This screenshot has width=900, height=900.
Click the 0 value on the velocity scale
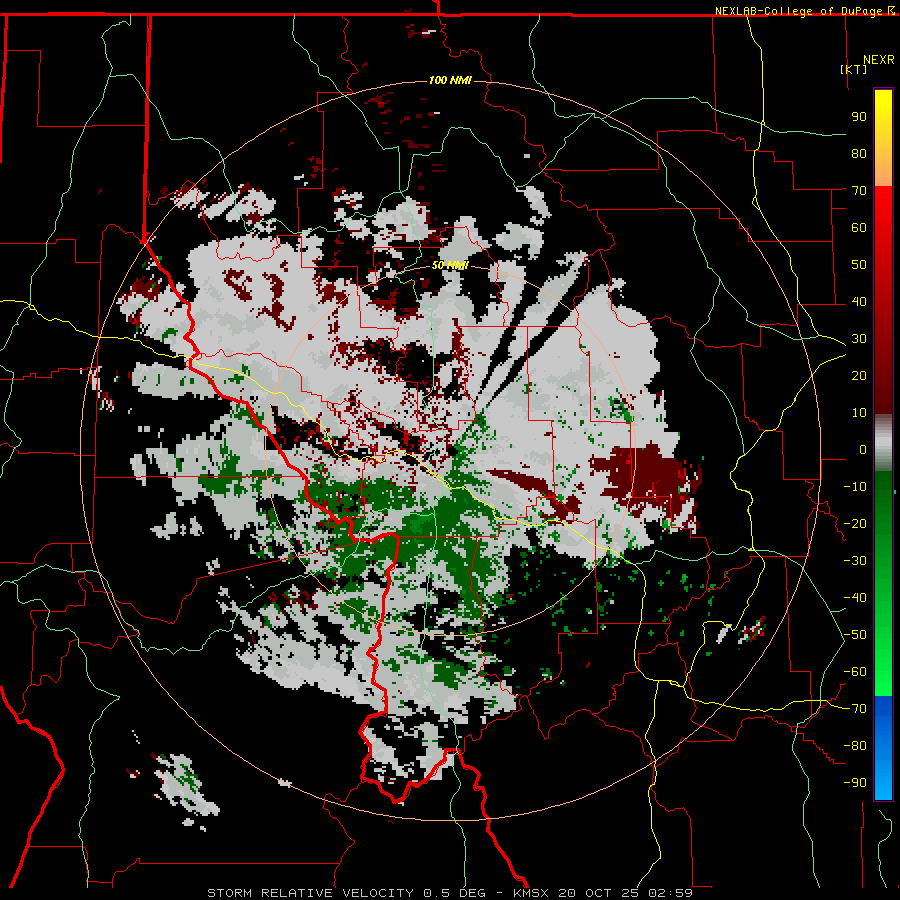863,450
